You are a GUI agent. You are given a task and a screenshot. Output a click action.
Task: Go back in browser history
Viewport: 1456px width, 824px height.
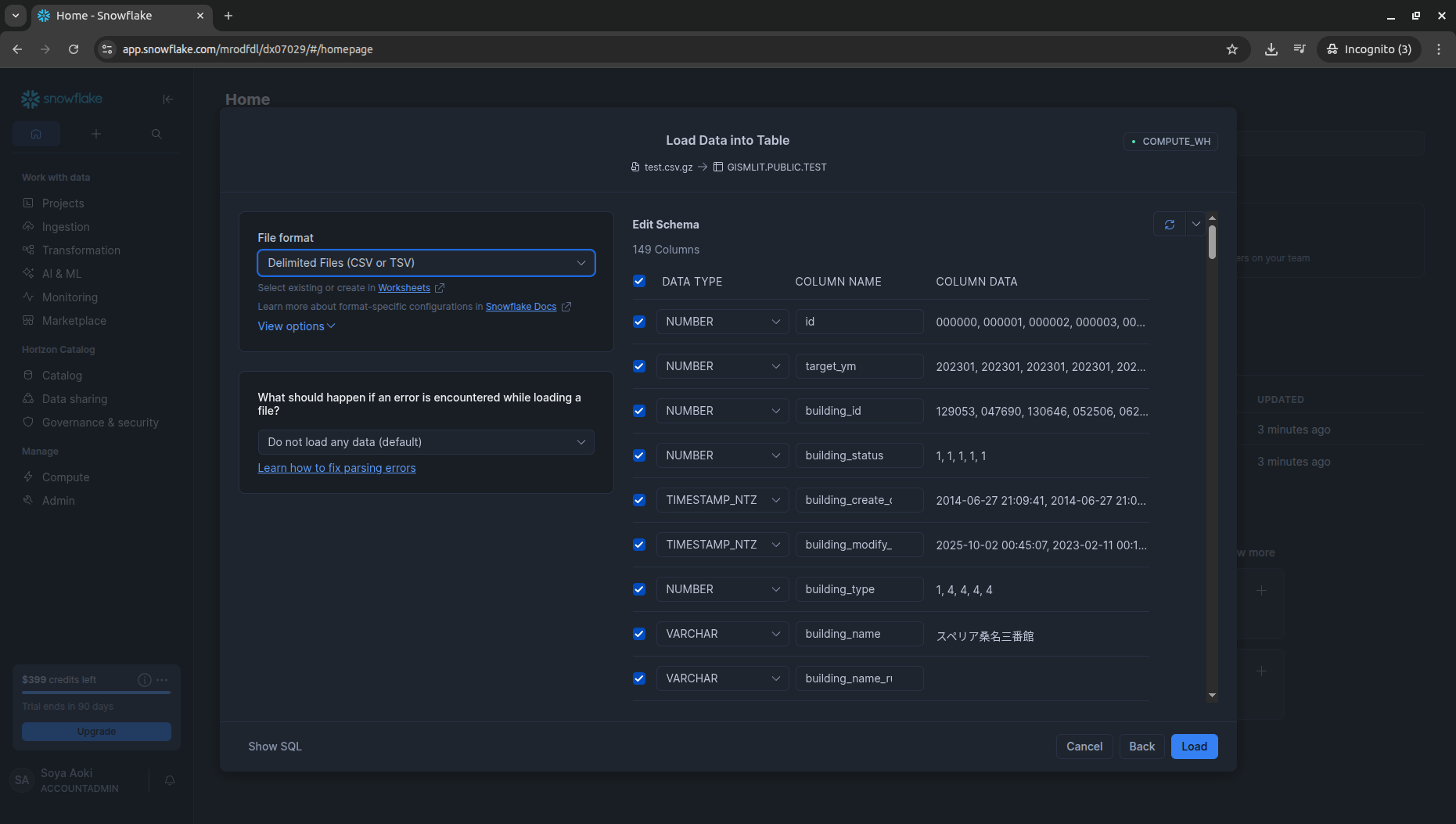tap(17, 49)
